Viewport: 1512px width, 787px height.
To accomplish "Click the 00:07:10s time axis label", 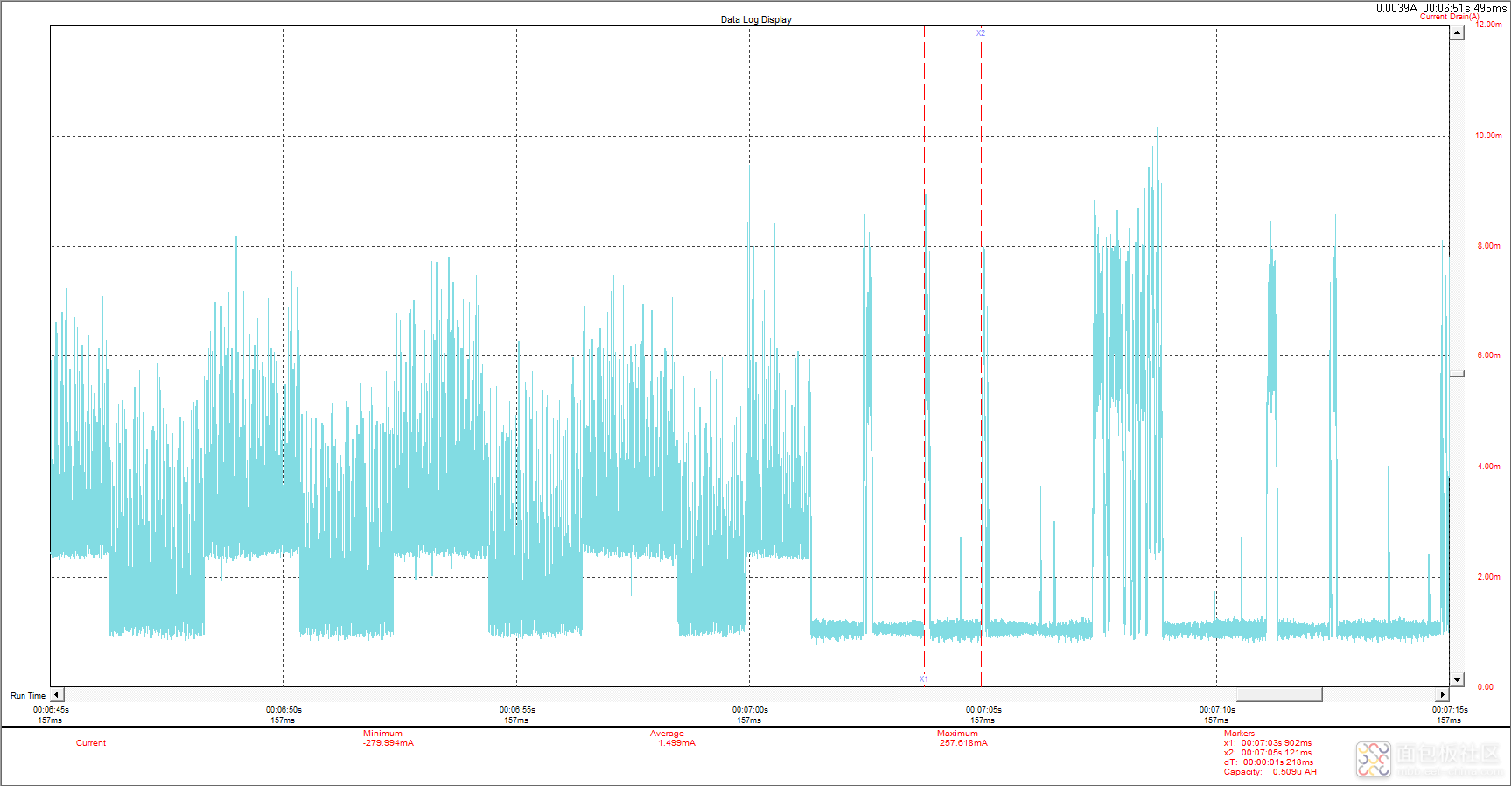I will [1217, 710].
